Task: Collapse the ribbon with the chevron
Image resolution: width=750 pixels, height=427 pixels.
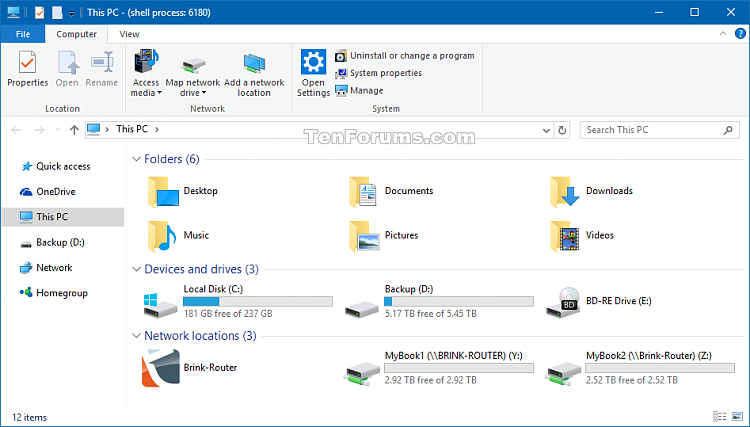Action: click(723, 33)
